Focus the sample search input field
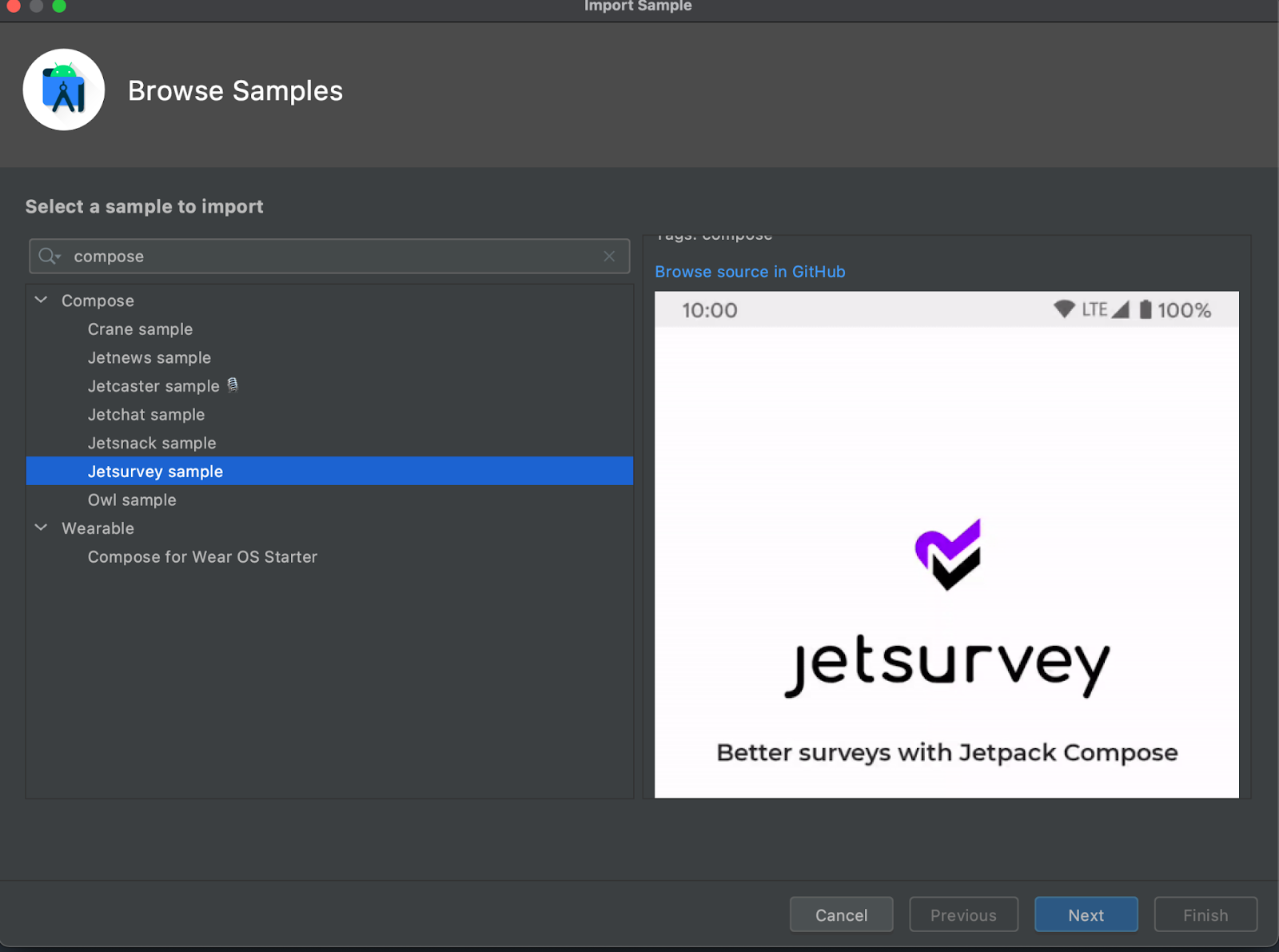 (329, 256)
